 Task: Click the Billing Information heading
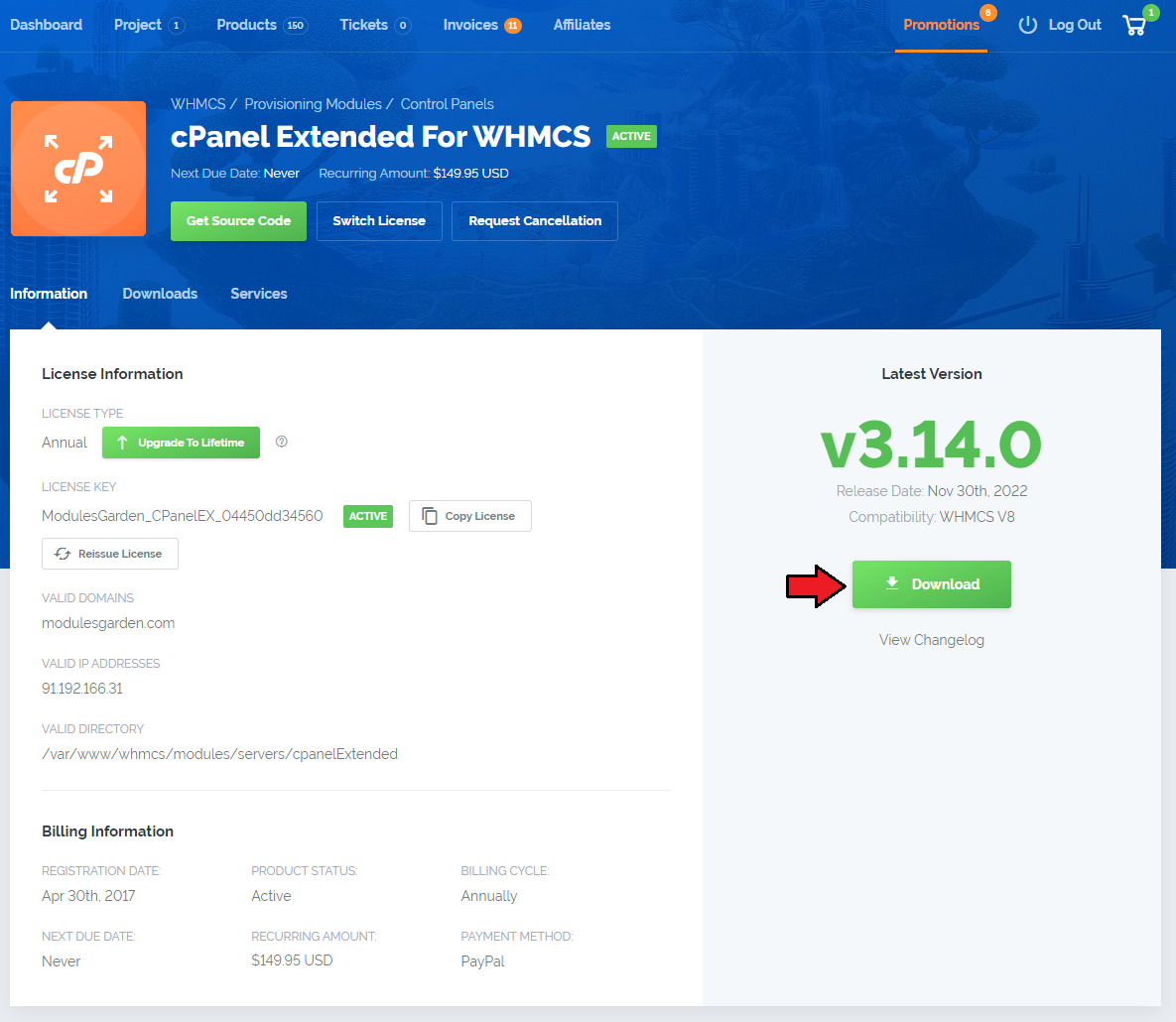[x=107, y=830]
